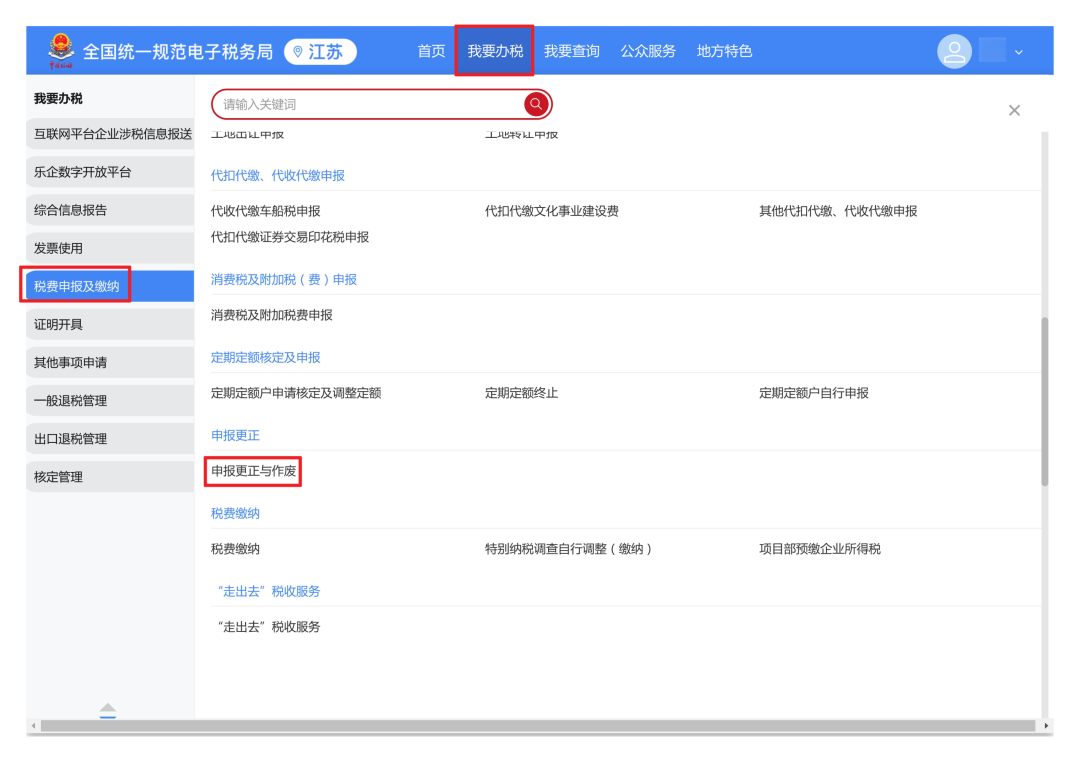The height and width of the screenshot is (763, 1080).
Task: Click the collapse arrow under the sidebar
Action: [107, 711]
